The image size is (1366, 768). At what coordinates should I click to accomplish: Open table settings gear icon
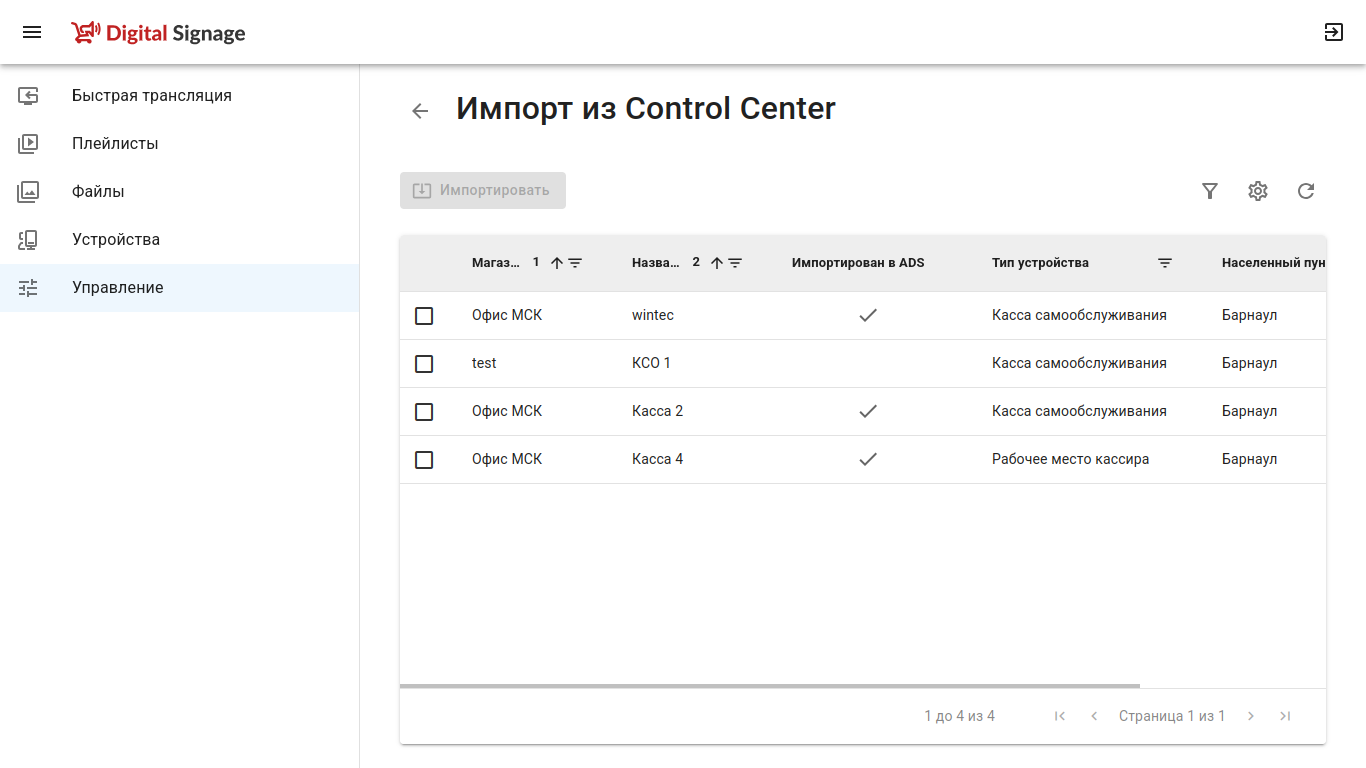pyautogui.click(x=1258, y=191)
